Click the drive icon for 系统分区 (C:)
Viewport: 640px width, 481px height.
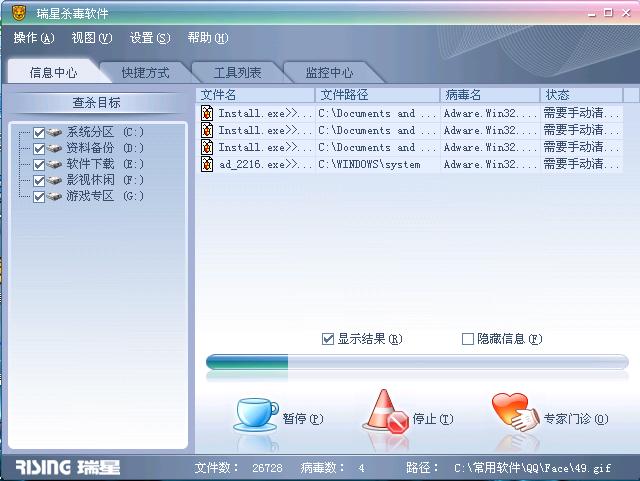point(54,132)
